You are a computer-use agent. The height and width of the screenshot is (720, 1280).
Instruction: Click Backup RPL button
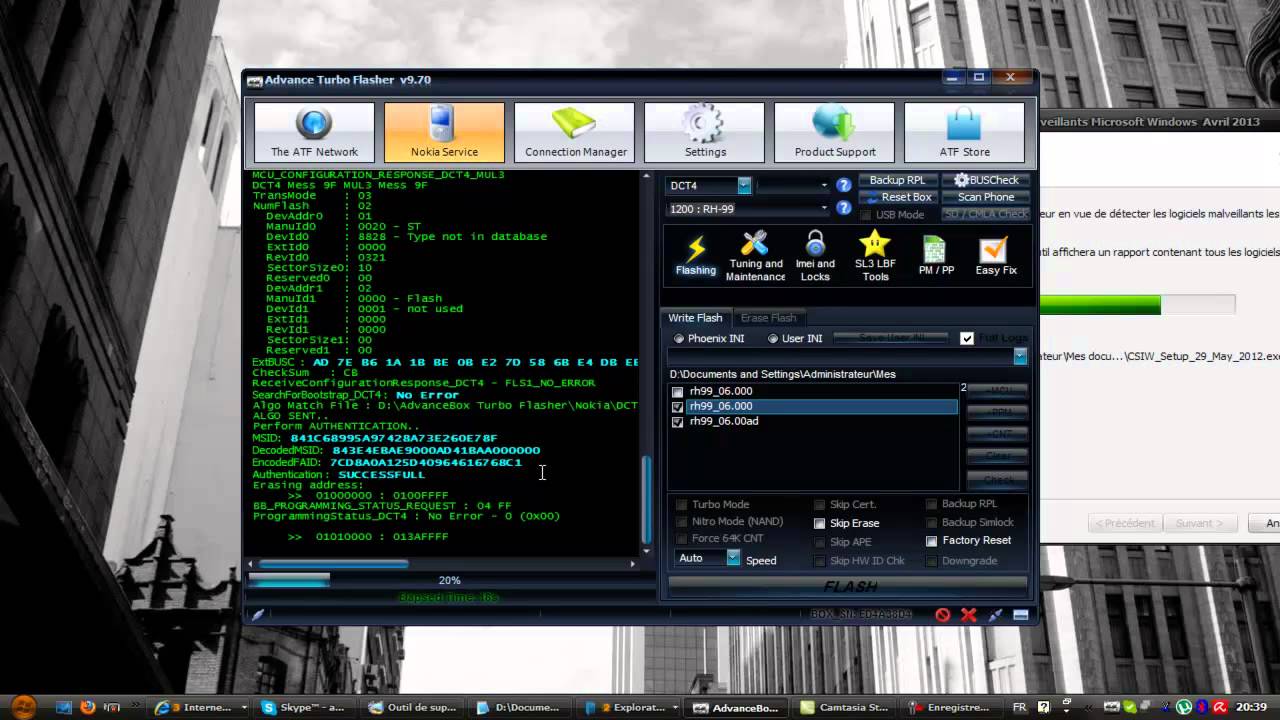pos(897,180)
